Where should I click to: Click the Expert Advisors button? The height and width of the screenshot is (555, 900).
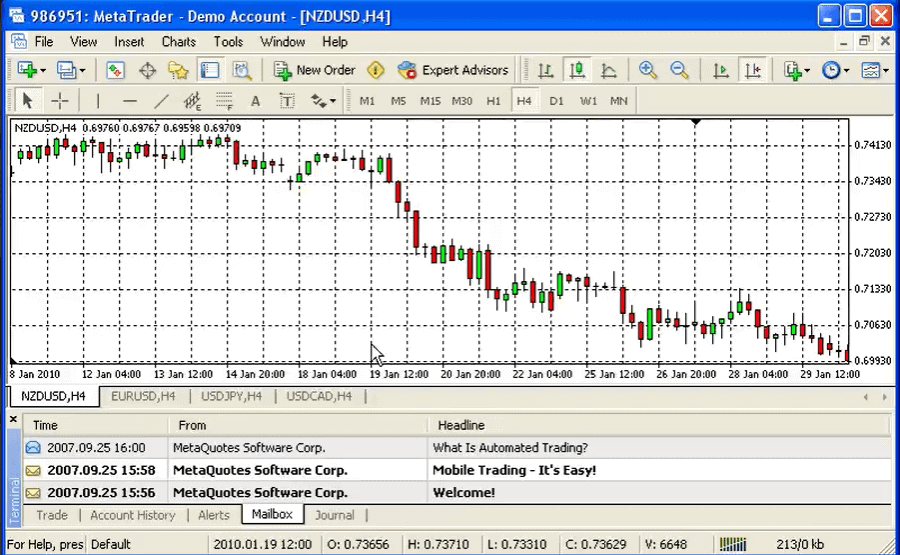tap(453, 70)
